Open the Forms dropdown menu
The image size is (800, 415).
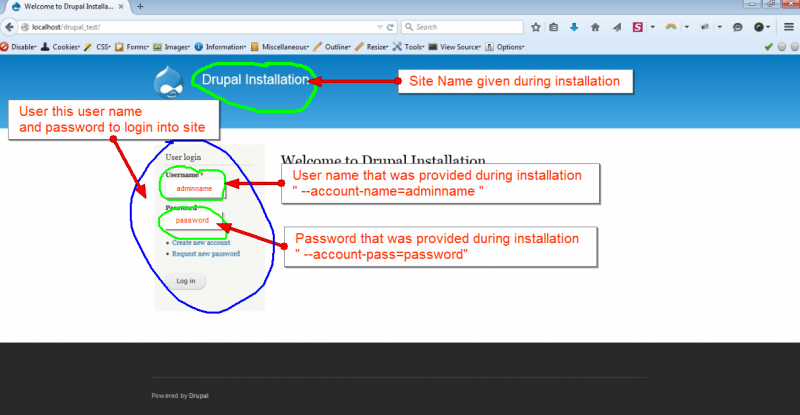tap(132, 47)
